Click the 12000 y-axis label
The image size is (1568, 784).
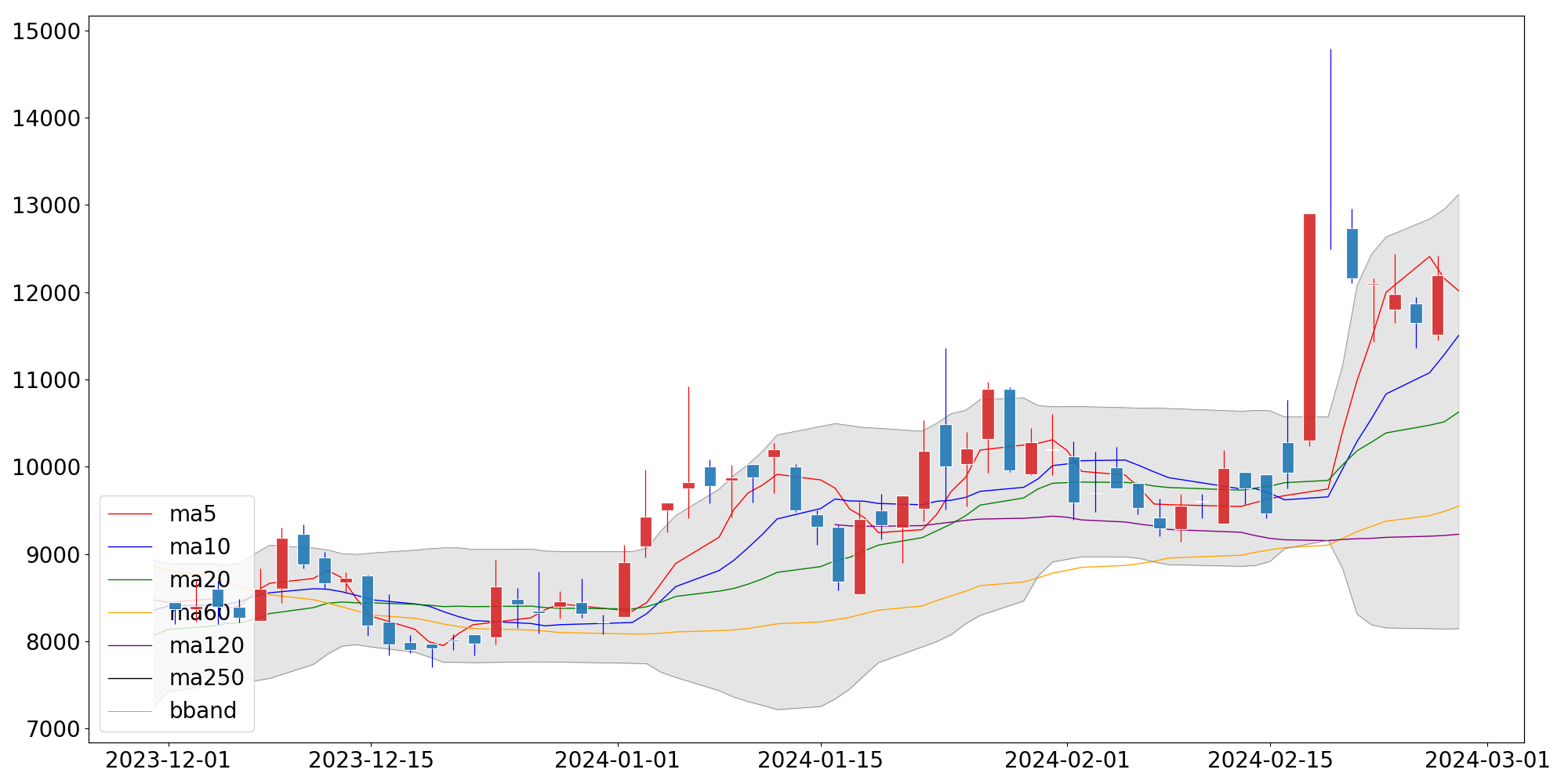coord(46,293)
